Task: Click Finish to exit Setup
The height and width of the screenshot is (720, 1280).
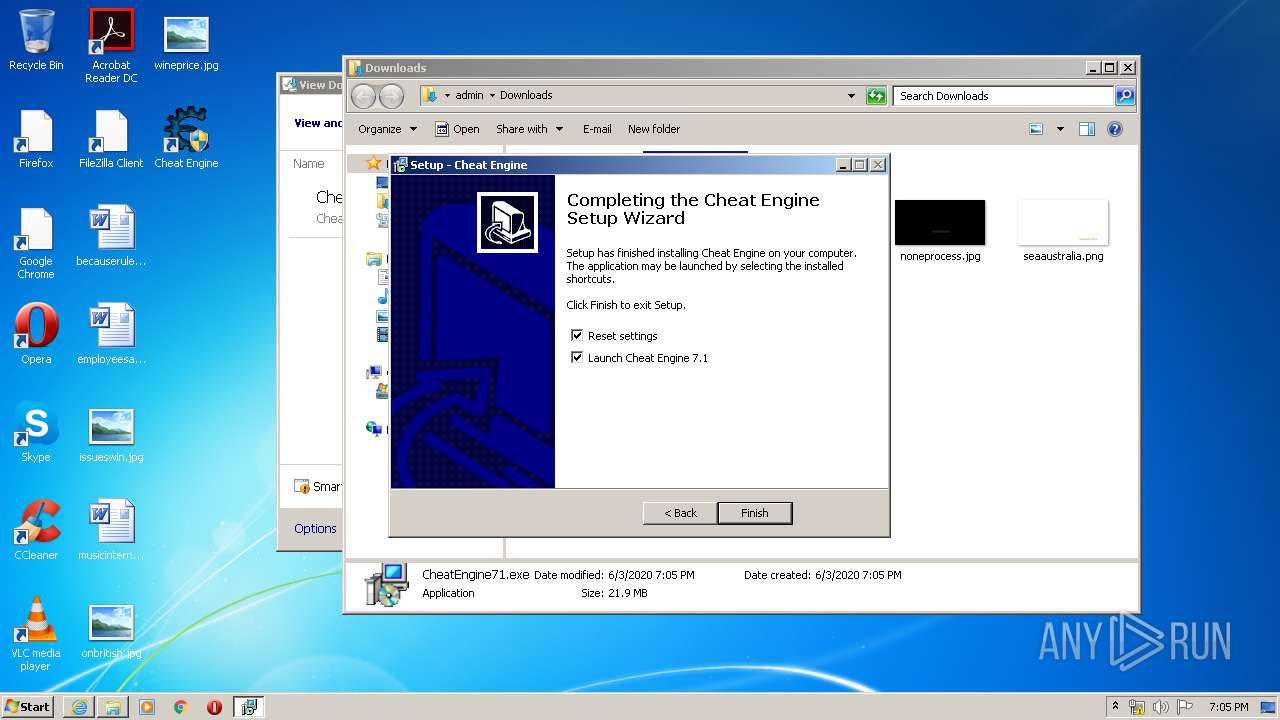Action: (x=755, y=513)
